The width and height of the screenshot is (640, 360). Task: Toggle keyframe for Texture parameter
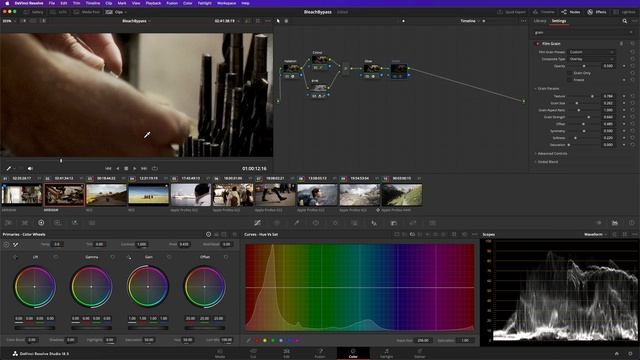(x=624, y=96)
